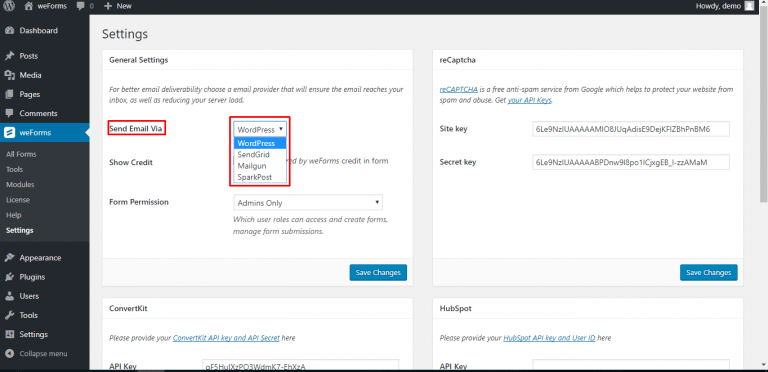
Task: Click the Comments sidebar icon
Action: [x=9, y=113]
